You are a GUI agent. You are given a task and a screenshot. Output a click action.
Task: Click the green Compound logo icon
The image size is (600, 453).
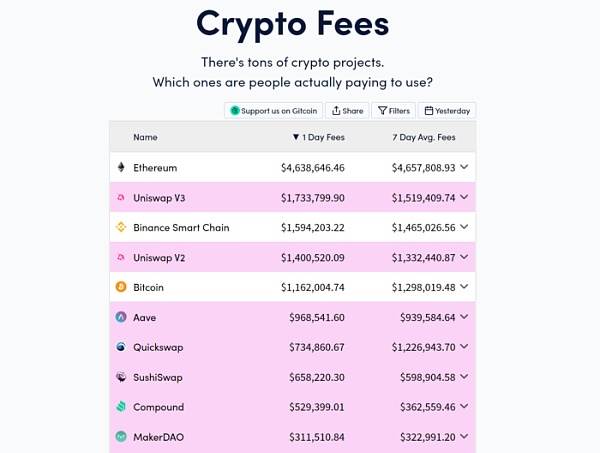pyautogui.click(x=121, y=407)
